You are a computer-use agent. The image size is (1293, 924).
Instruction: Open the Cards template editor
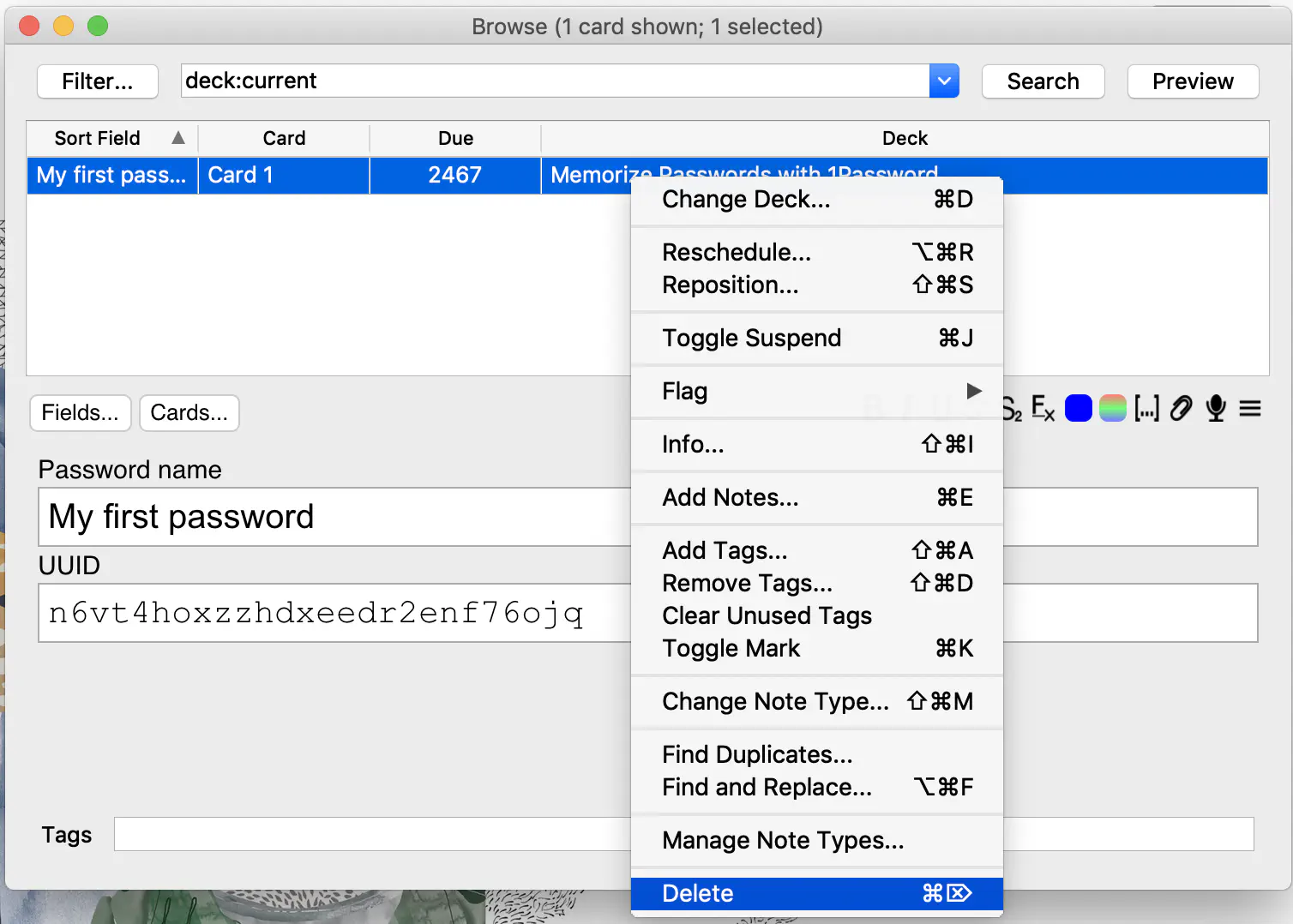[189, 412]
